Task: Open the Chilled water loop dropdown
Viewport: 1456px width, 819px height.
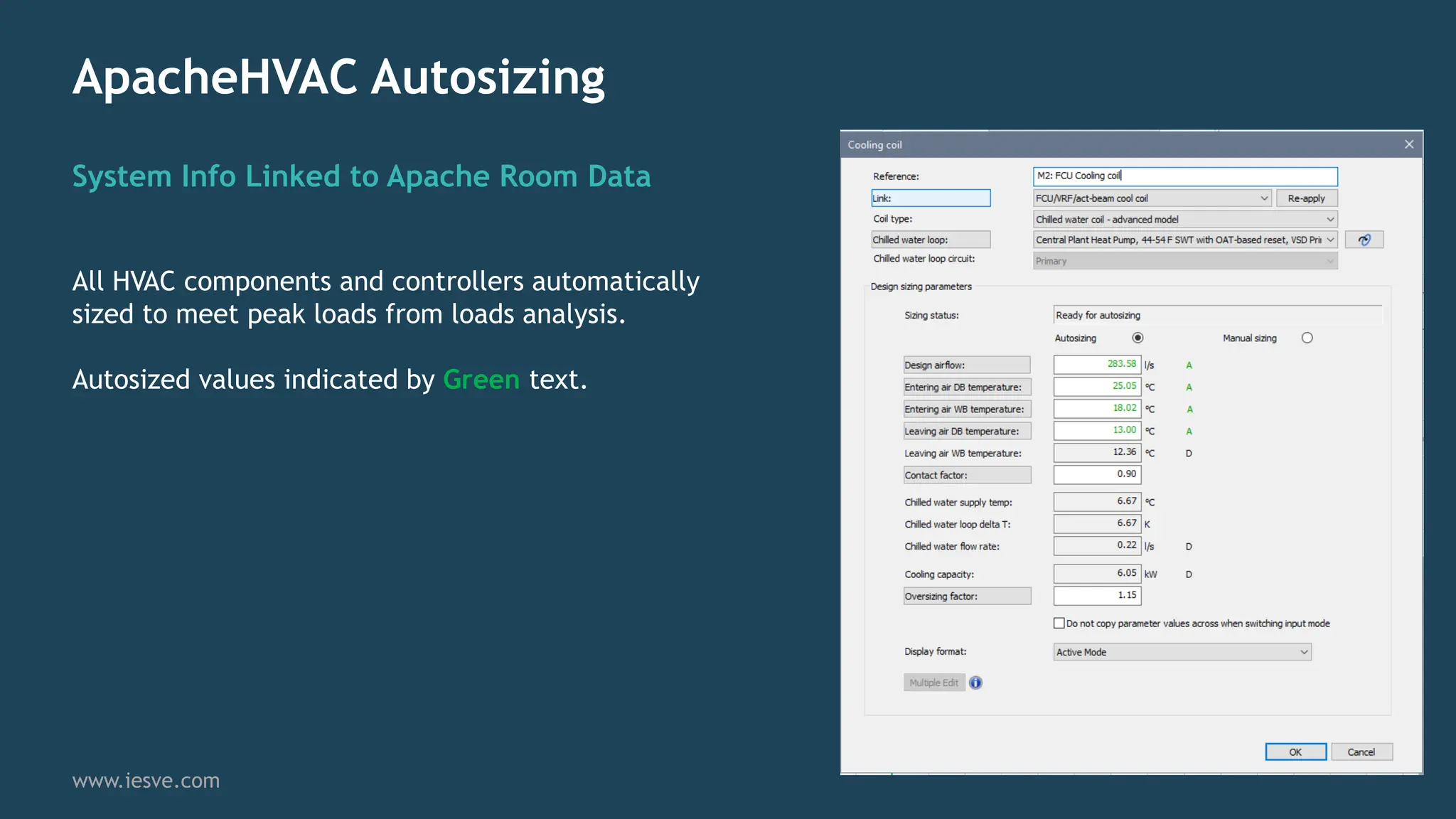Action: click(1184, 240)
